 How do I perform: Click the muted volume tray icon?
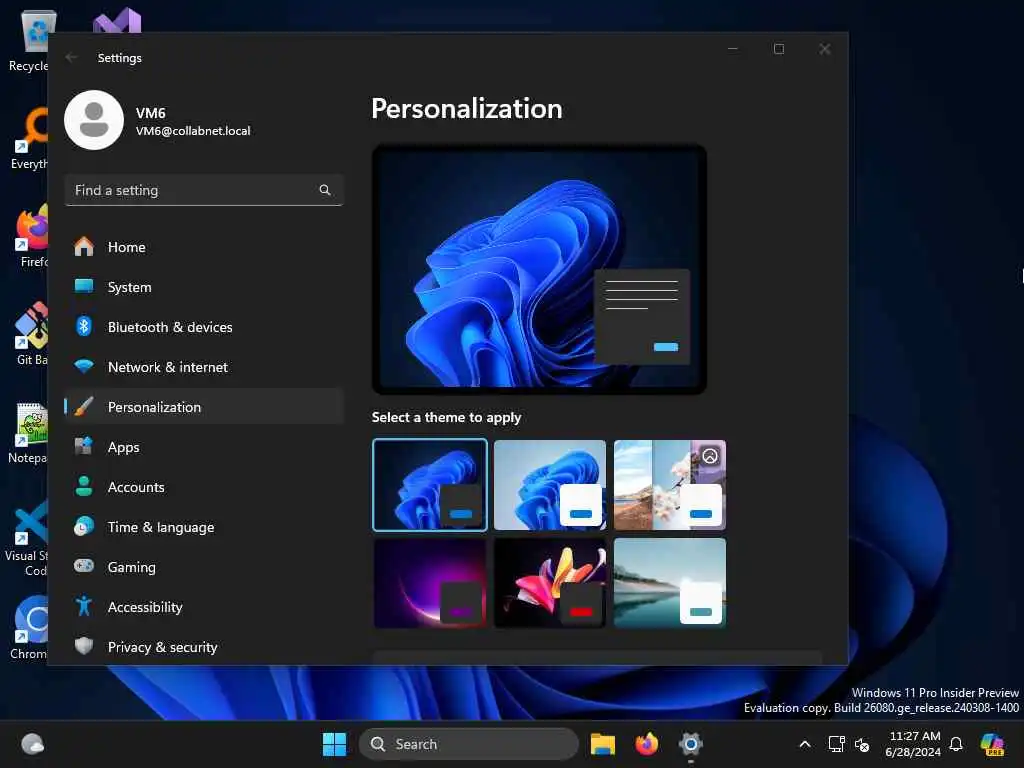pyautogui.click(x=862, y=744)
